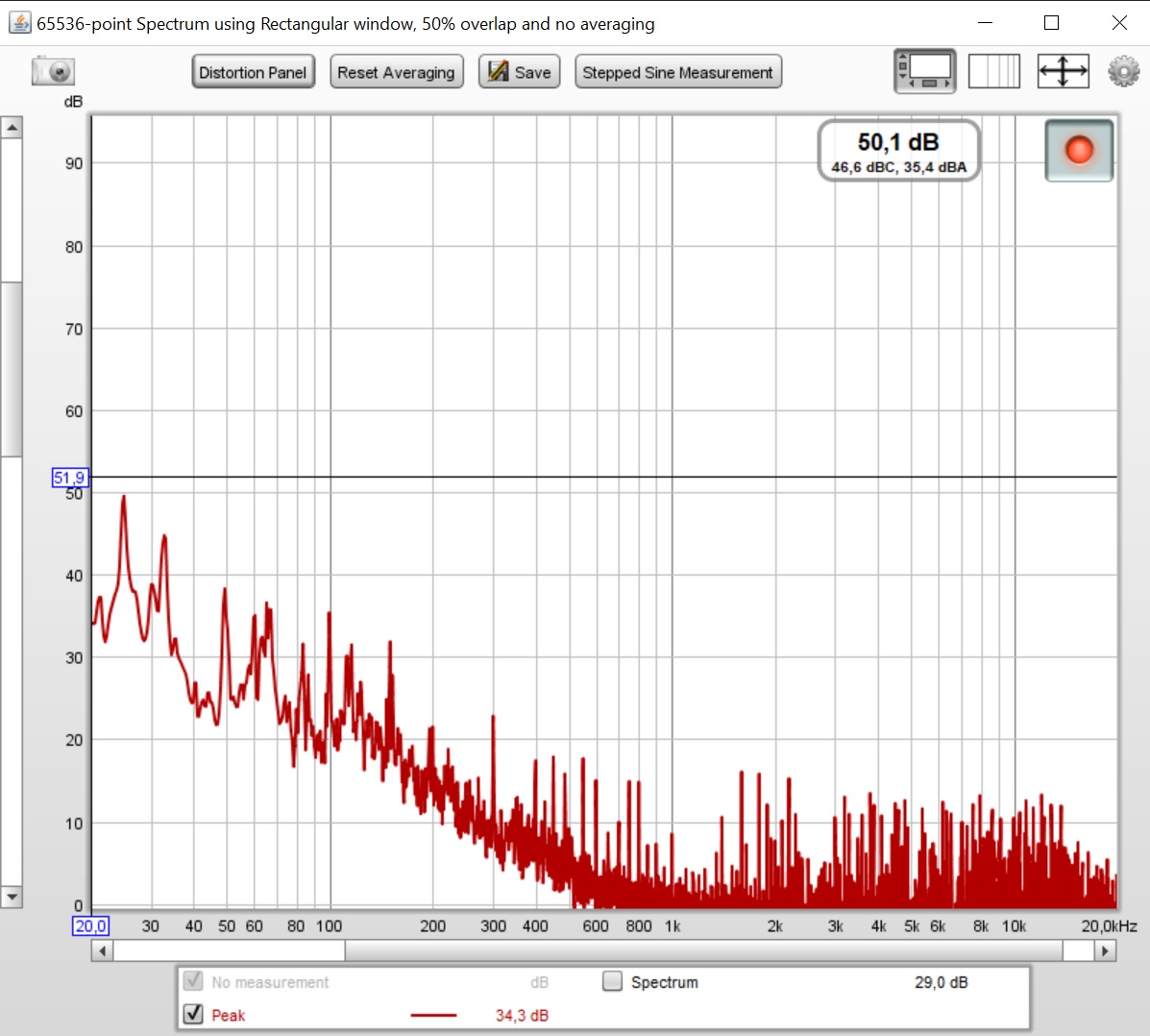Click the app icon in the title bar
This screenshot has width=1150, height=1036.
click(x=19, y=23)
